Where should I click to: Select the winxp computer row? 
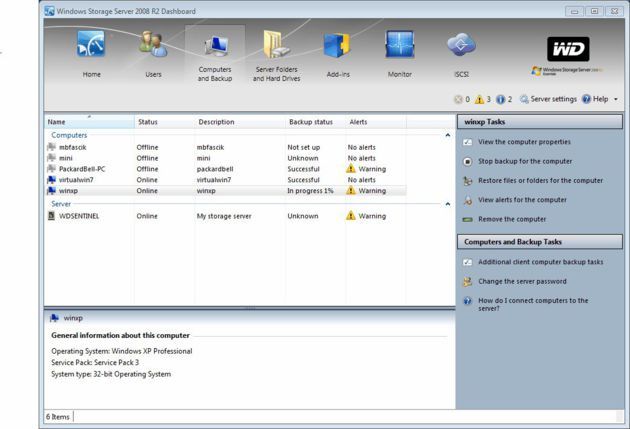(225, 191)
